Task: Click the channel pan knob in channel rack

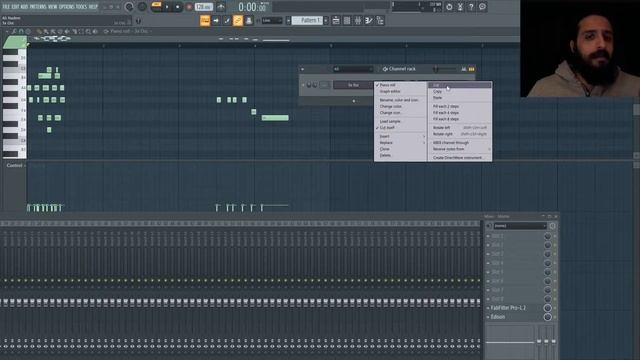Action: coord(309,85)
